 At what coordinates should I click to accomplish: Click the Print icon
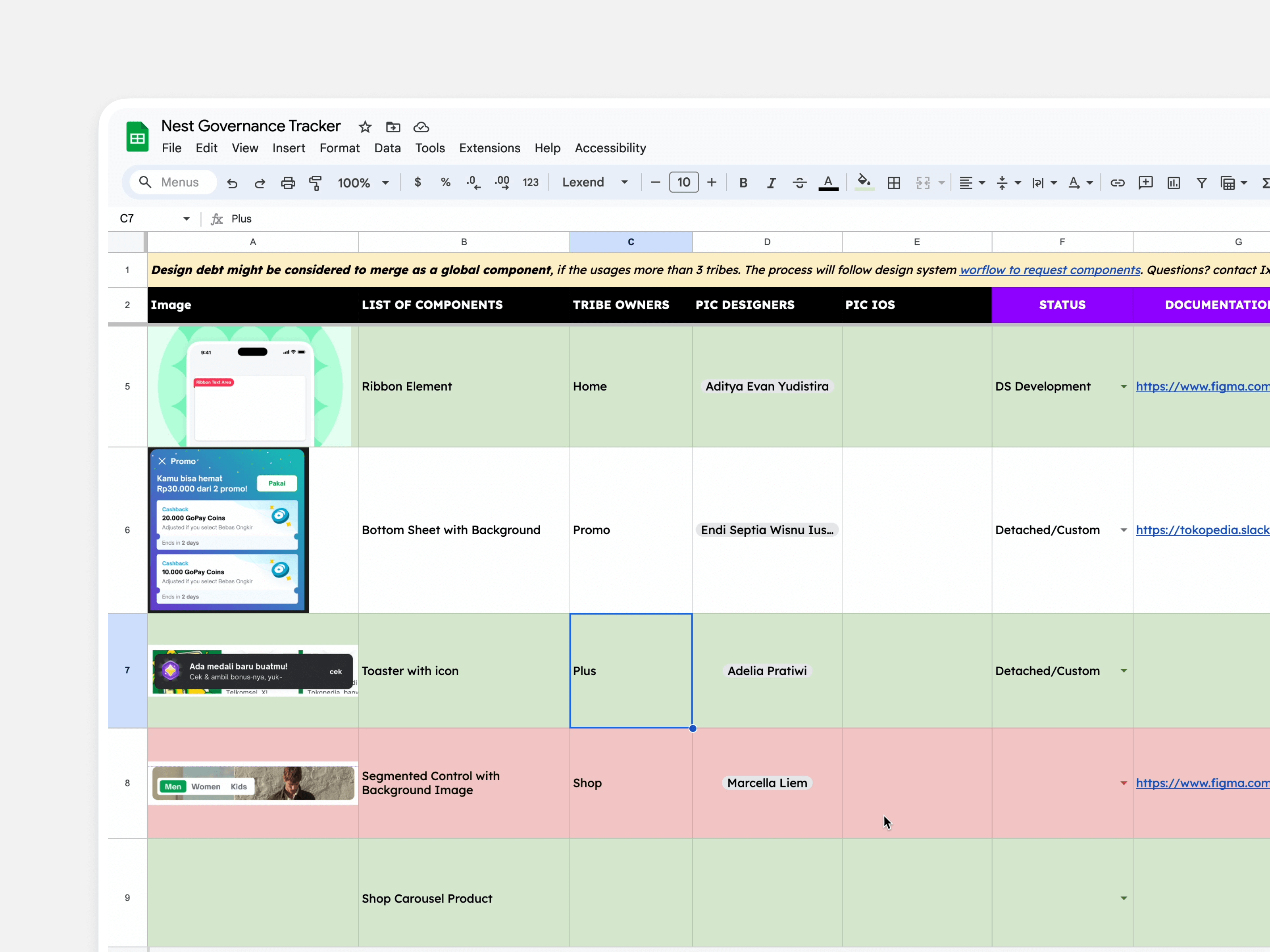tap(288, 182)
